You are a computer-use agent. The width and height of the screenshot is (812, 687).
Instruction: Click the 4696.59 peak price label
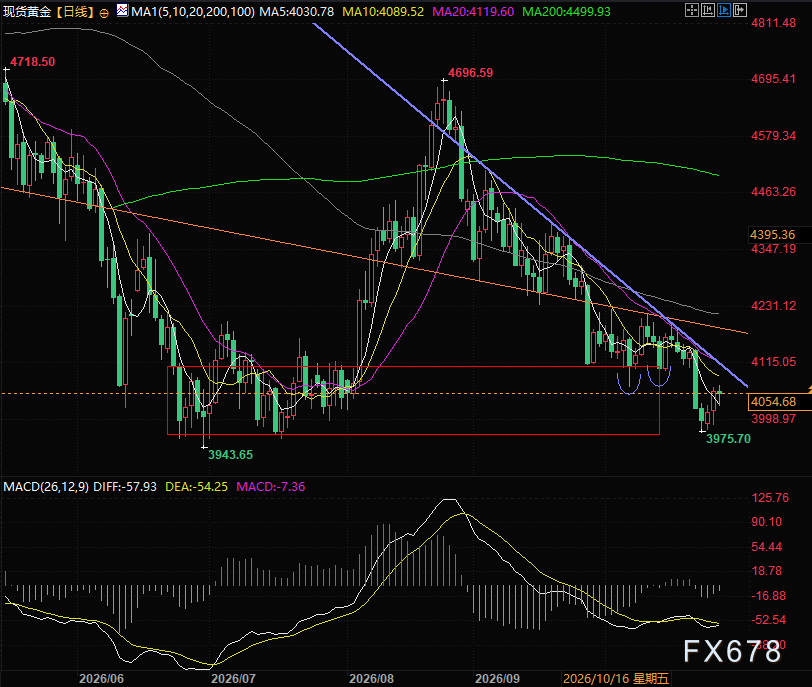click(x=471, y=73)
